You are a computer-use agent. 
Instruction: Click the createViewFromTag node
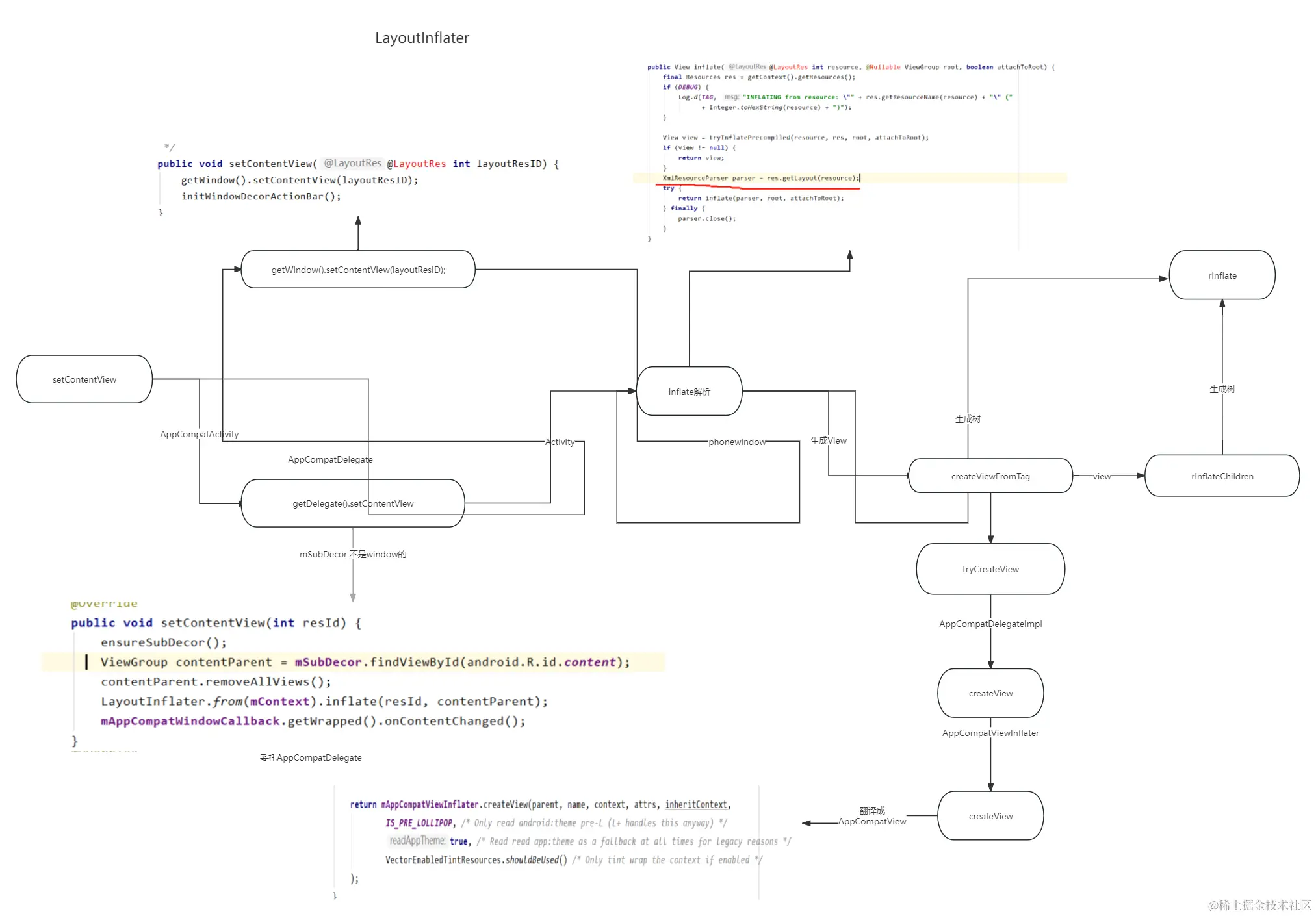(x=990, y=476)
